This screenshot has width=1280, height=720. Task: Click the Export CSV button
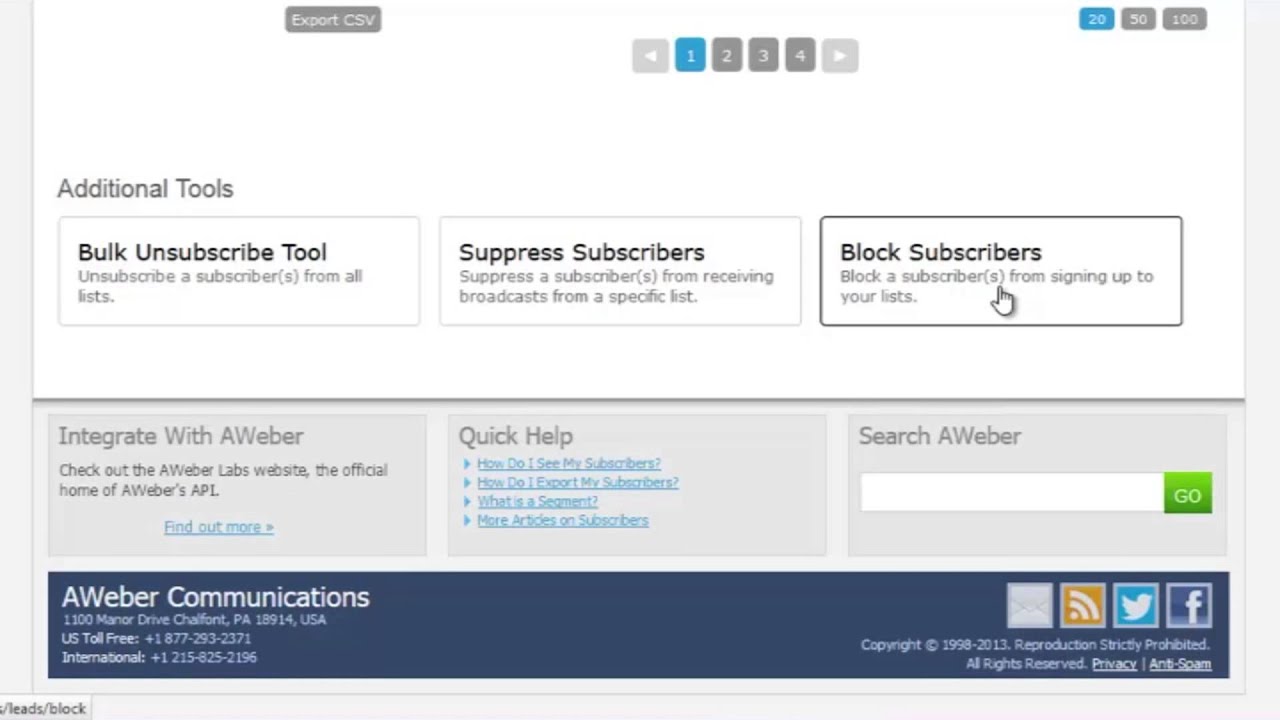pyautogui.click(x=333, y=20)
